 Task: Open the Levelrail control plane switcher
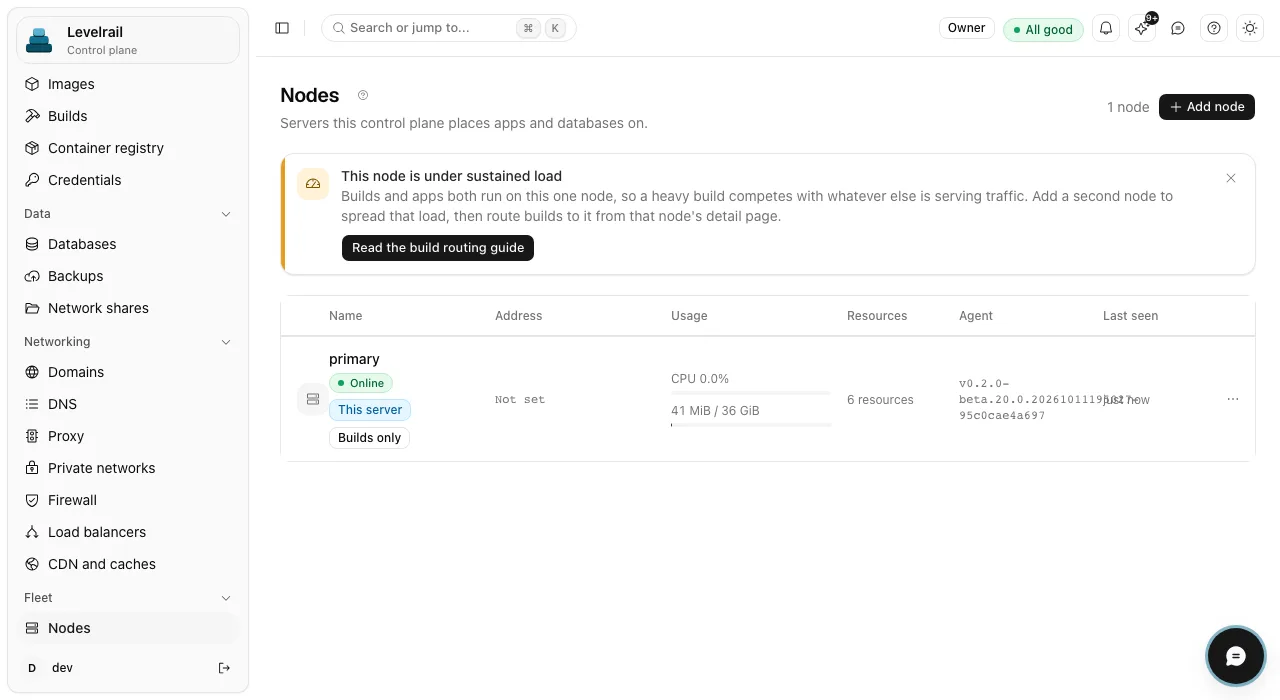128,40
